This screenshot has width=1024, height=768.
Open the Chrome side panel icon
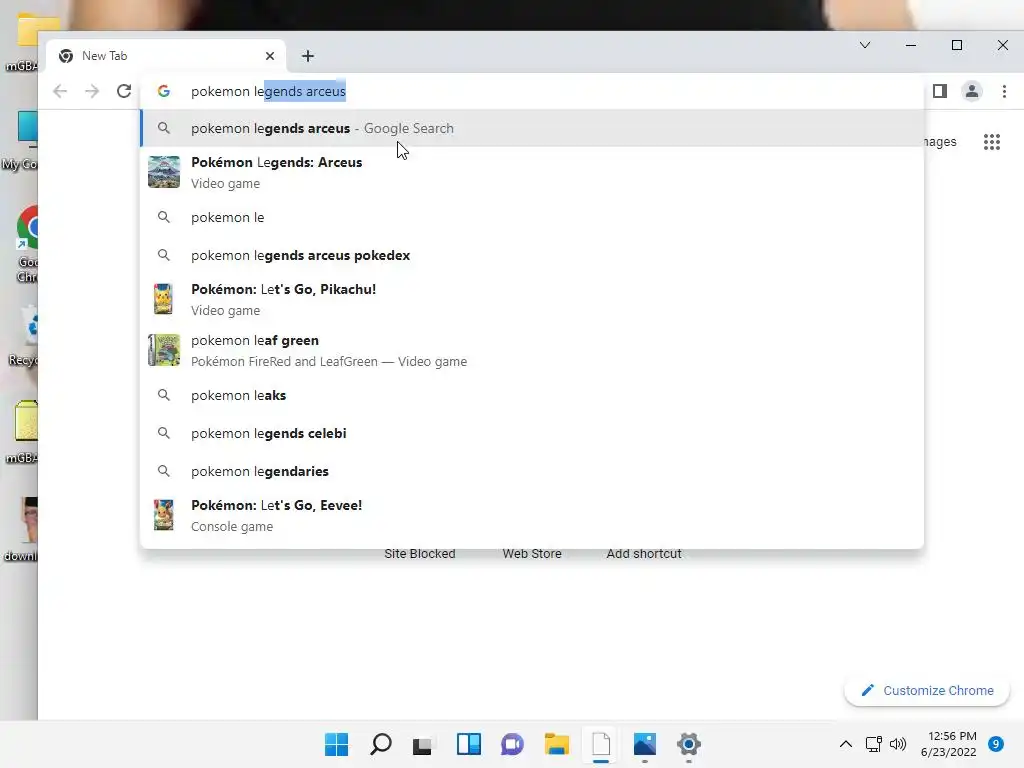pyautogui.click(x=940, y=91)
